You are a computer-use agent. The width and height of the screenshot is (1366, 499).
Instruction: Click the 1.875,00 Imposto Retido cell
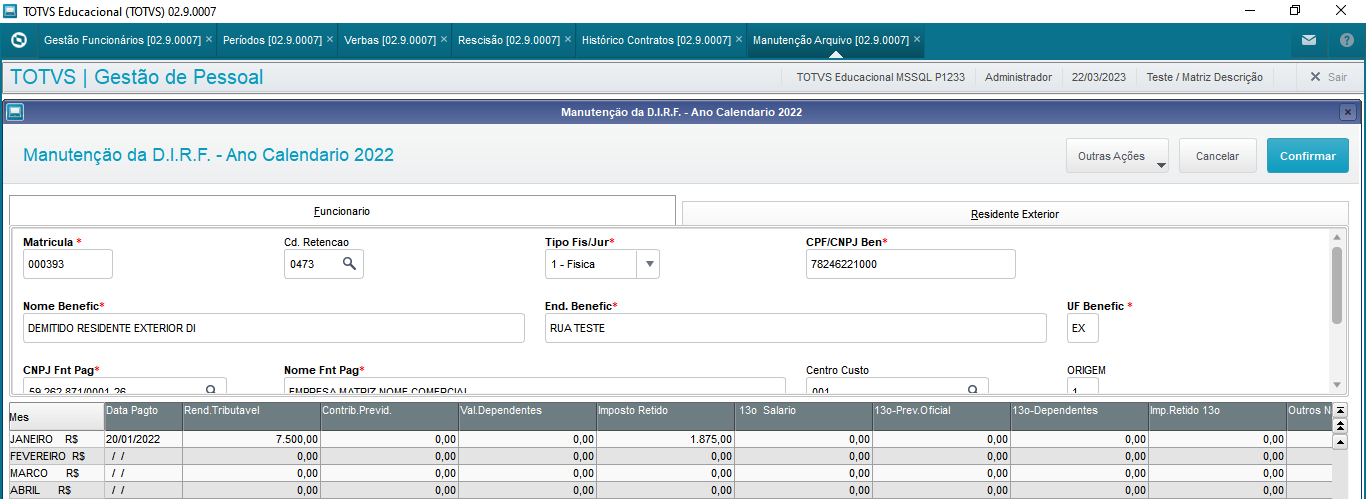(665, 439)
